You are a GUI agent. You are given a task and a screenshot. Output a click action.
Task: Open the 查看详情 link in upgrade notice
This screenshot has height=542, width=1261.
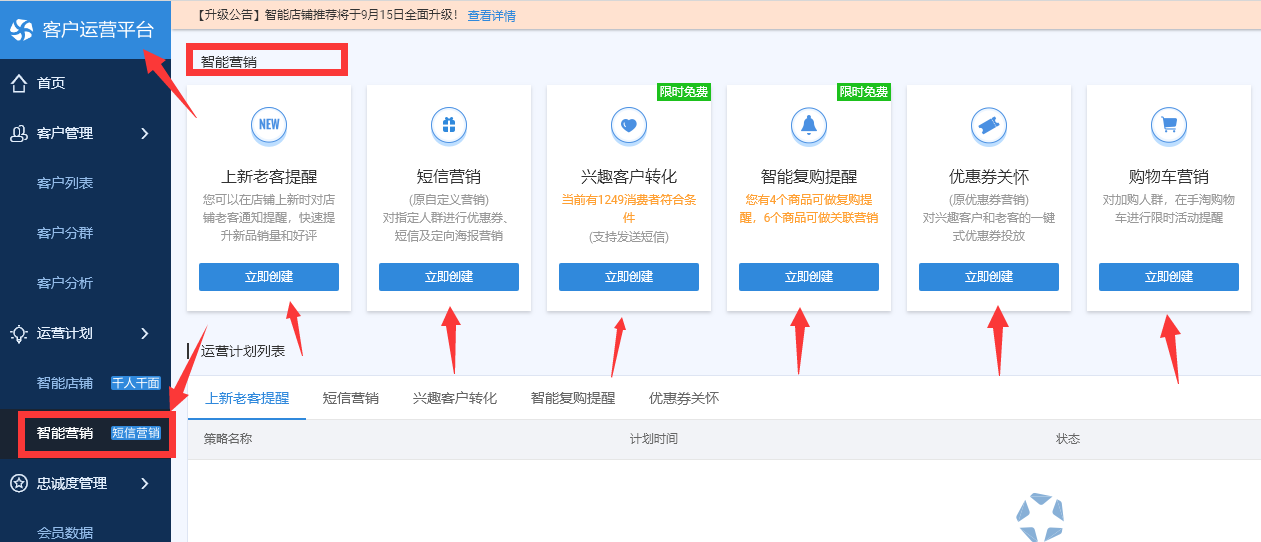(x=492, y=16)
